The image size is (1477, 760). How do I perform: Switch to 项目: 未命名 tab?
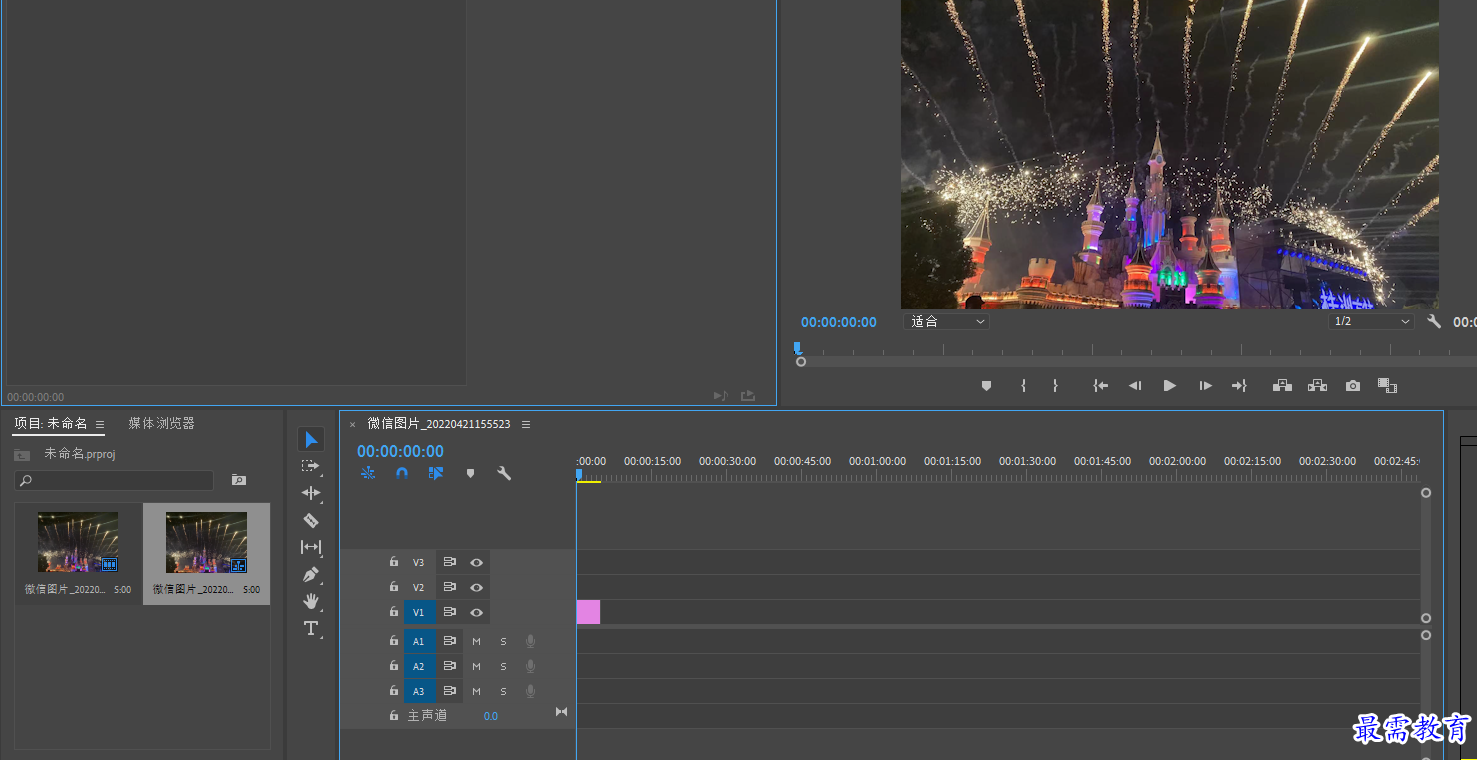click(x=51, y=424)
